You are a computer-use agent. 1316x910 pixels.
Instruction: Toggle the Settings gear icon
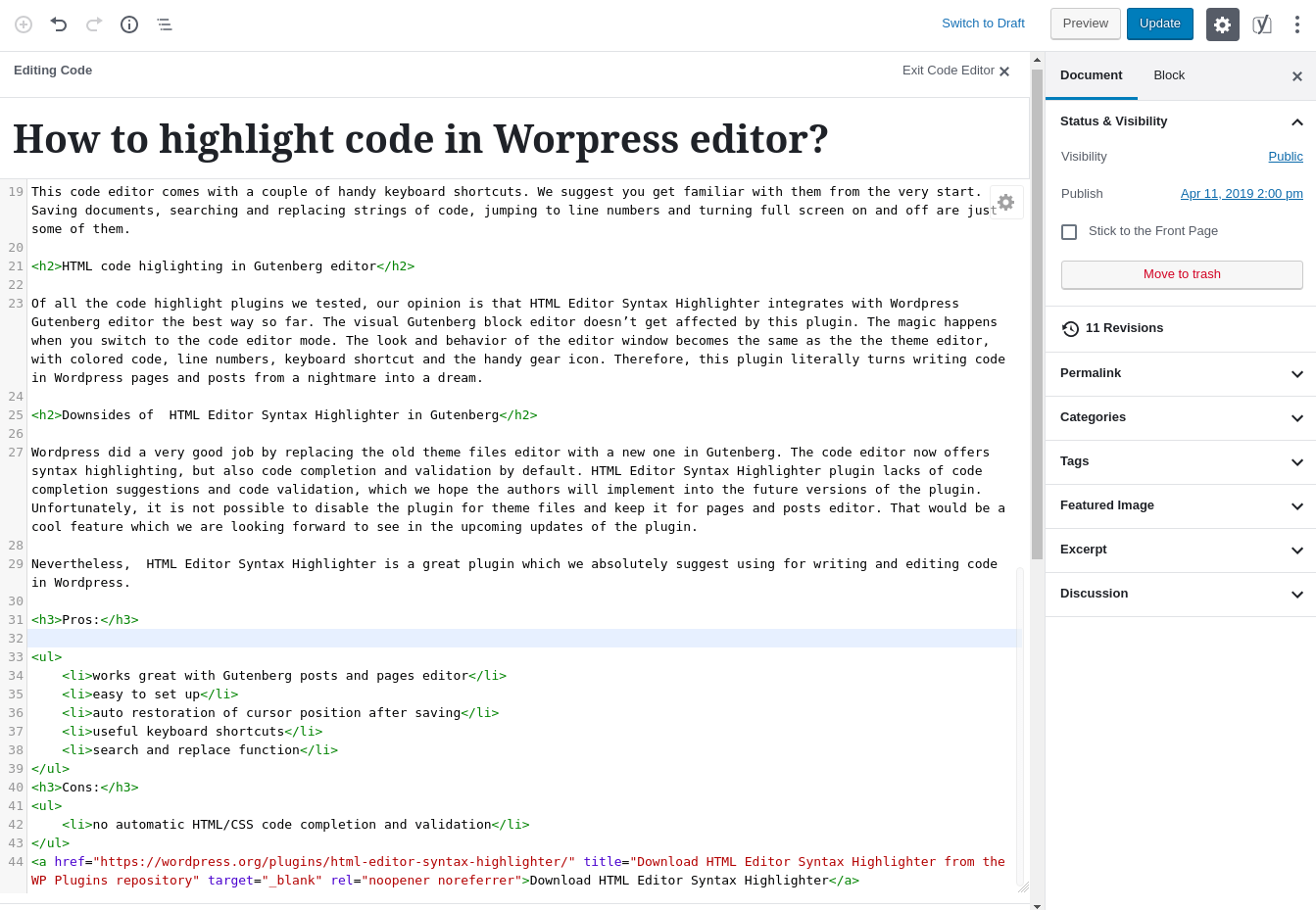(x=1222, y=24)
